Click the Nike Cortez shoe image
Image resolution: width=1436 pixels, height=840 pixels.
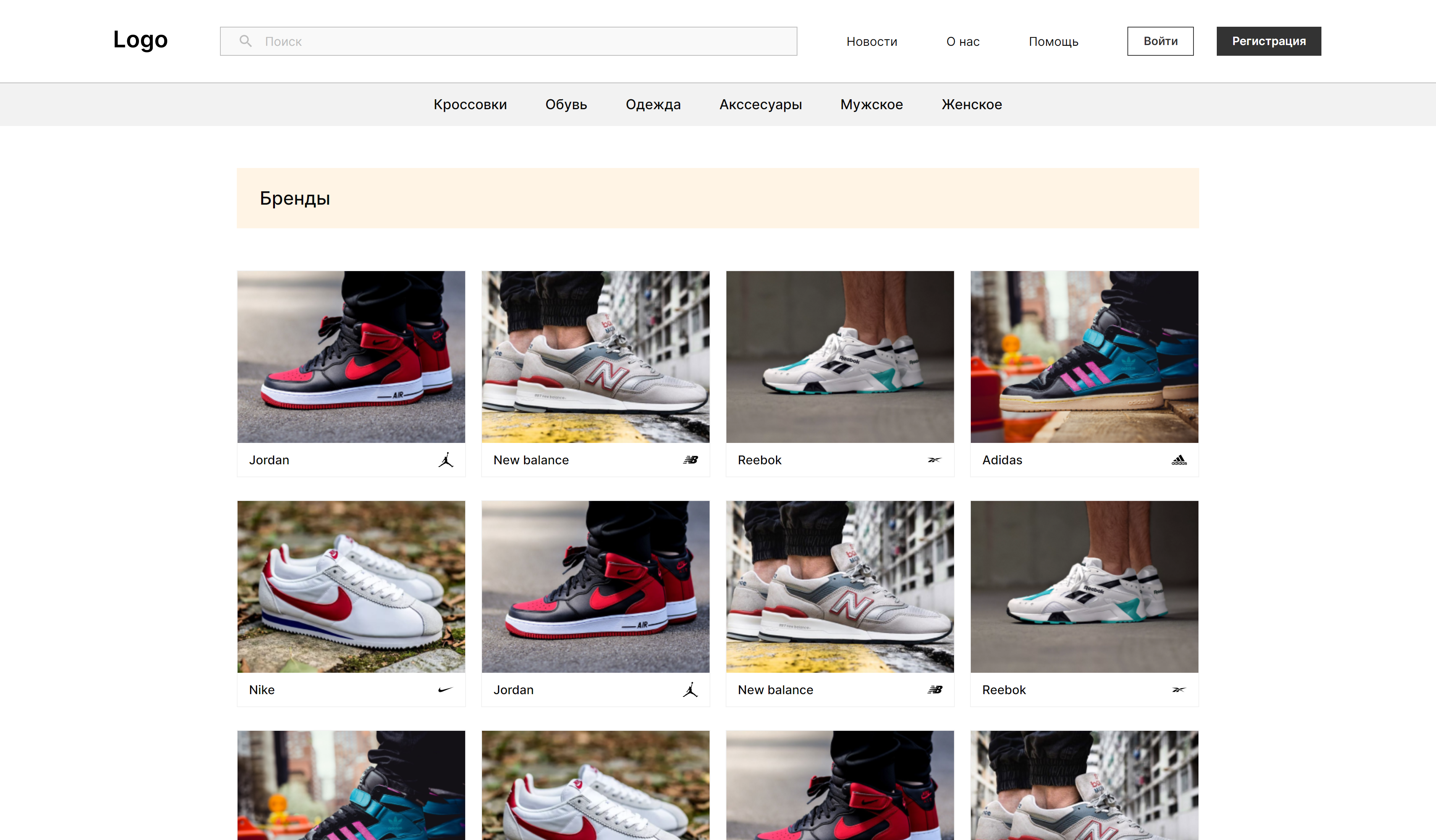[x=351, y=586]
